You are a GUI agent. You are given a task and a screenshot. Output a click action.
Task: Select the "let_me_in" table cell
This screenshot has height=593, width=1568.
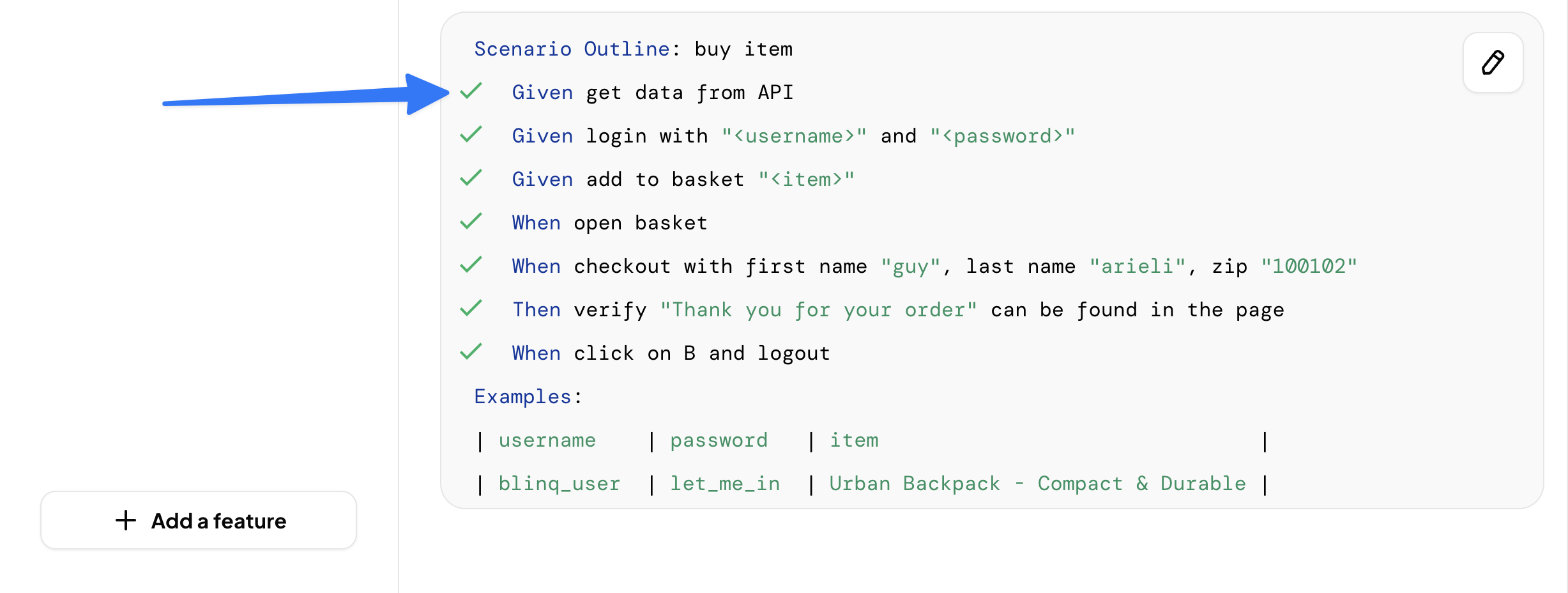(x=725, y=484)
